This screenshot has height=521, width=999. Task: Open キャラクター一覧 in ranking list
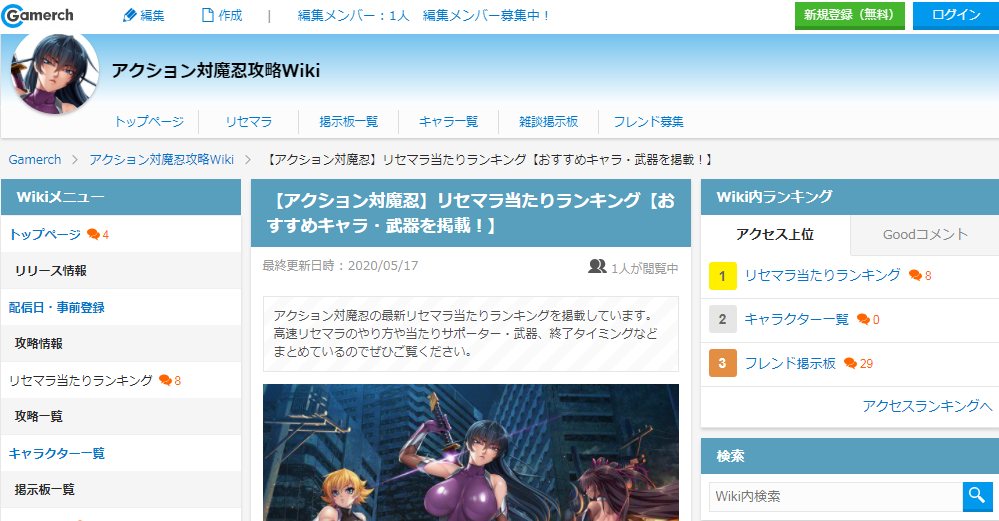click(x=796, y=319)
